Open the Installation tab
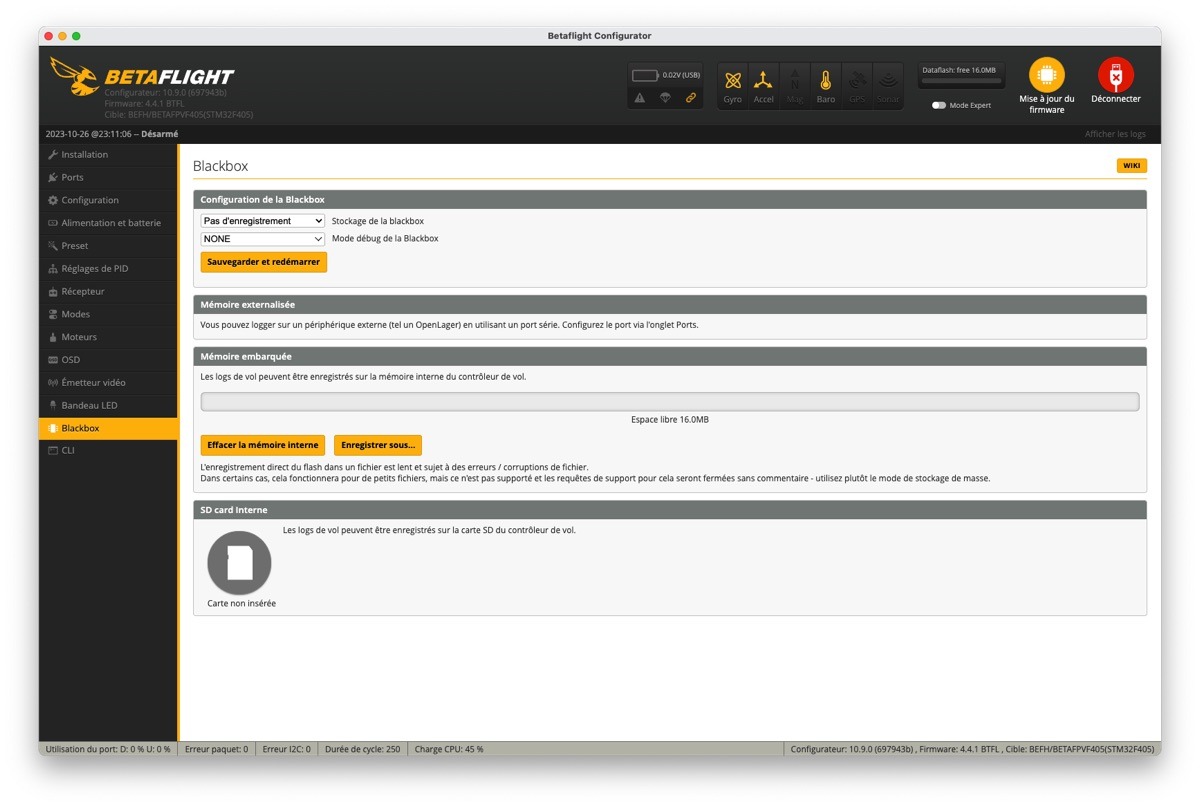The height and width of the screenshot is (807, 1200). point(108,155)
